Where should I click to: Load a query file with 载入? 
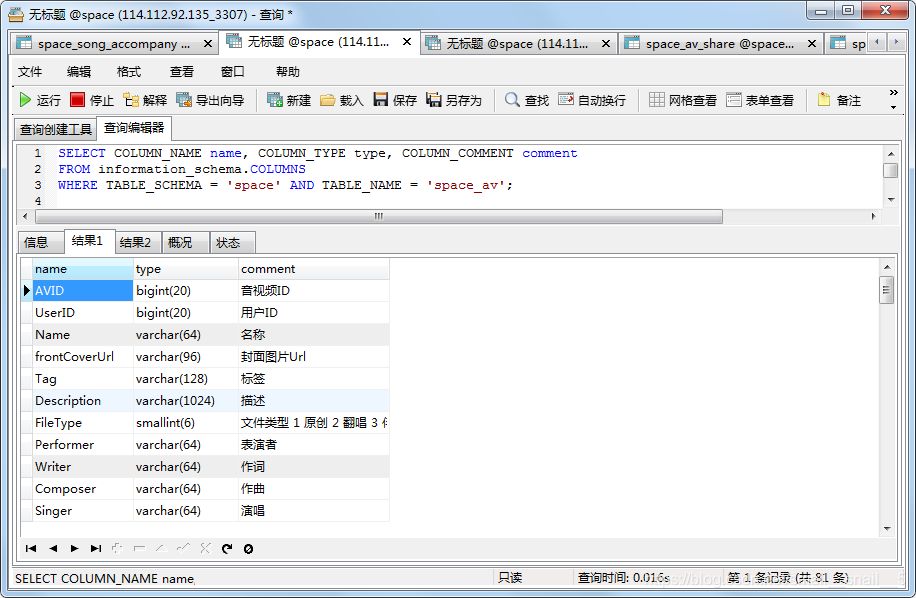point(342,100)
